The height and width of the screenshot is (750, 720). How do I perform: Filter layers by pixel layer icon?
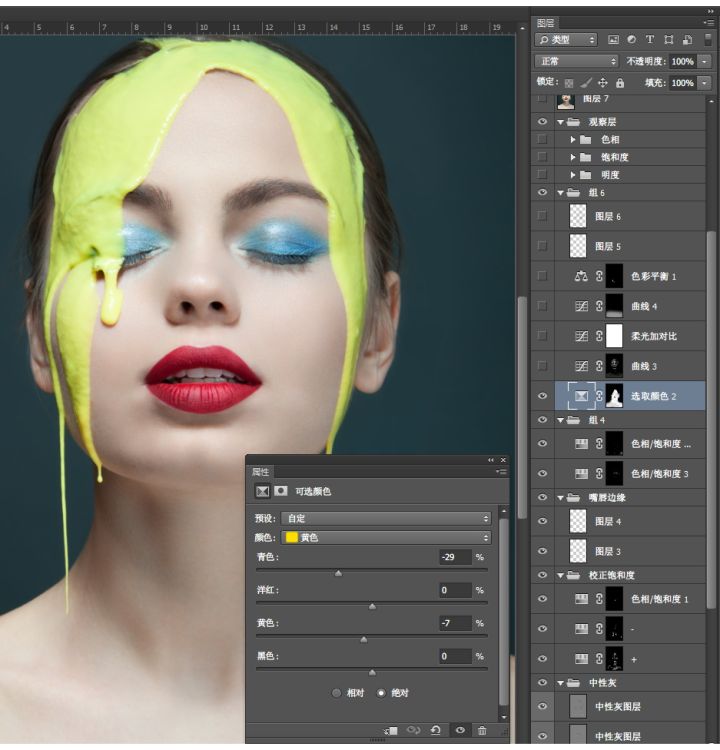point(613,40)
